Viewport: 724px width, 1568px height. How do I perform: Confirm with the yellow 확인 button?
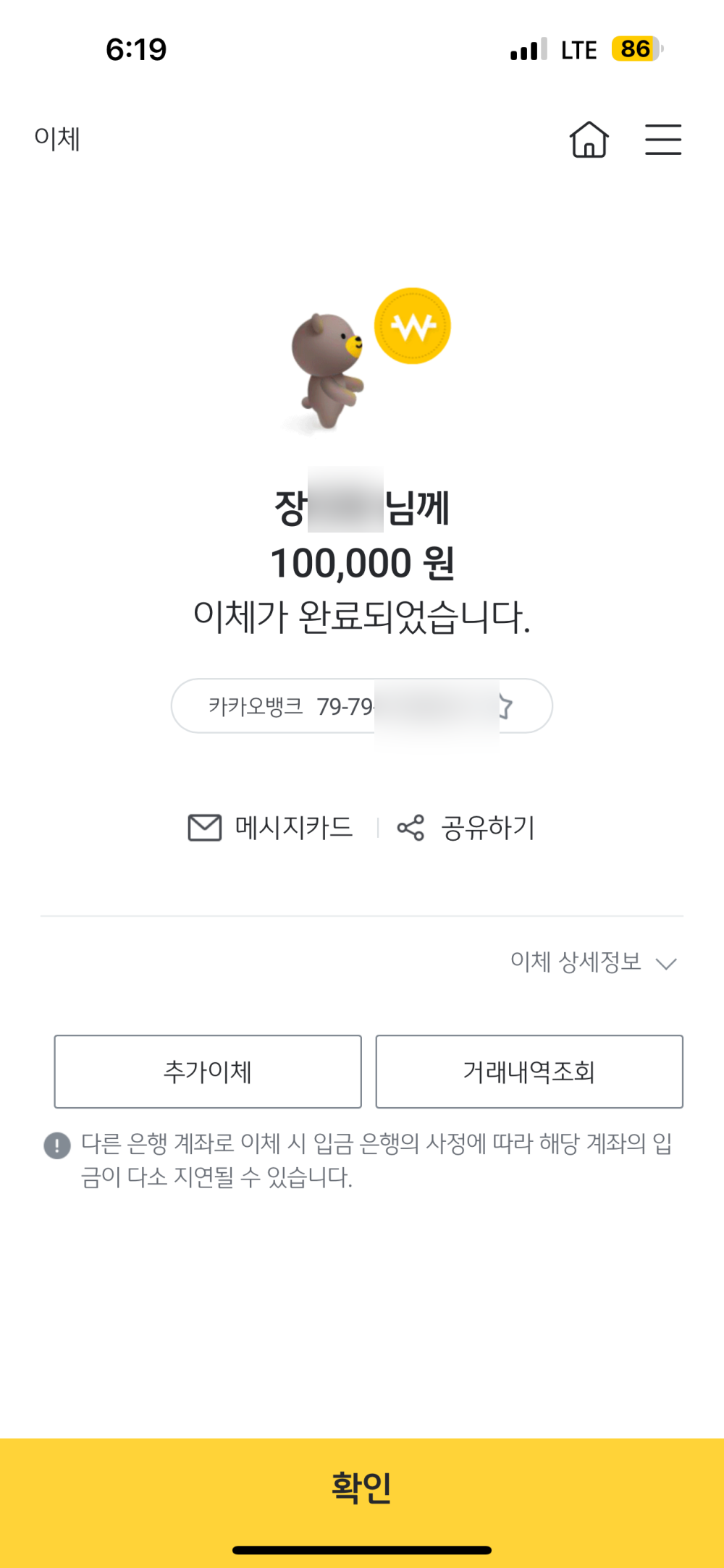(x=362, y=1488)
